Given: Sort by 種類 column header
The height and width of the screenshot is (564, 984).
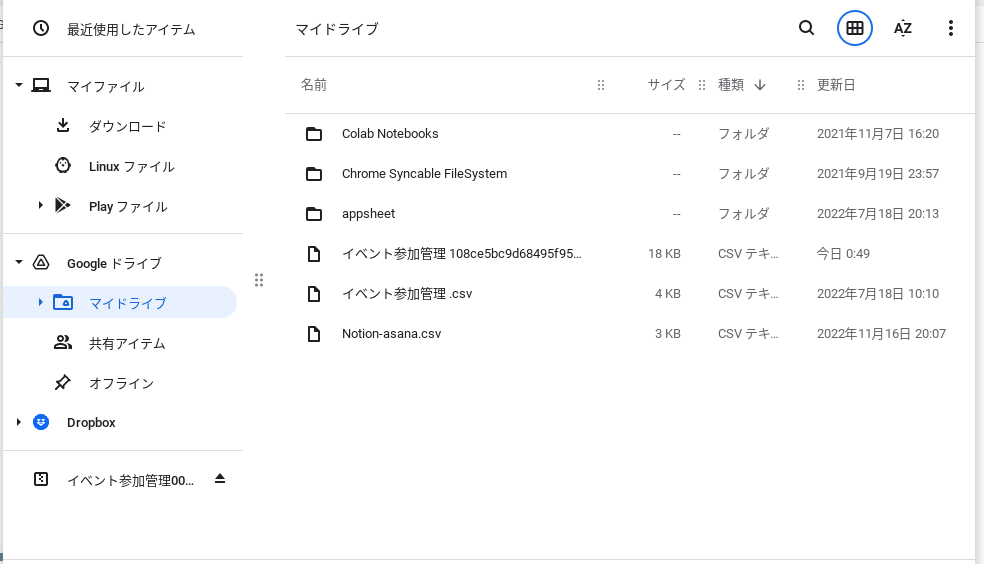Looking at the screenshot, I should click(731, 85).
